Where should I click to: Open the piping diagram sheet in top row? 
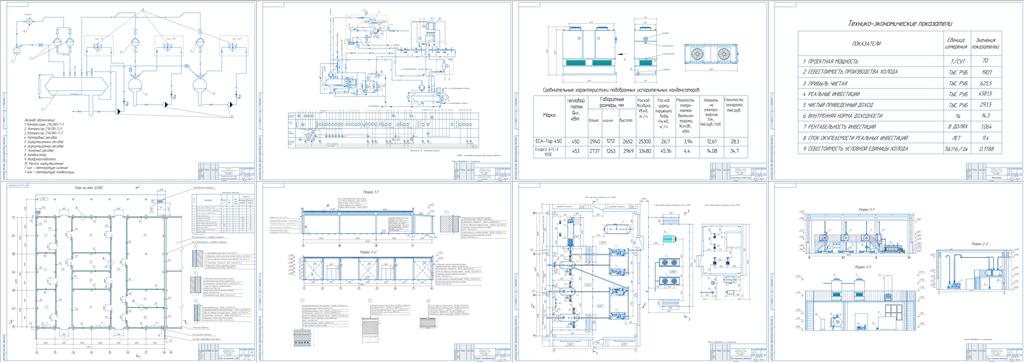click(385, 91)
